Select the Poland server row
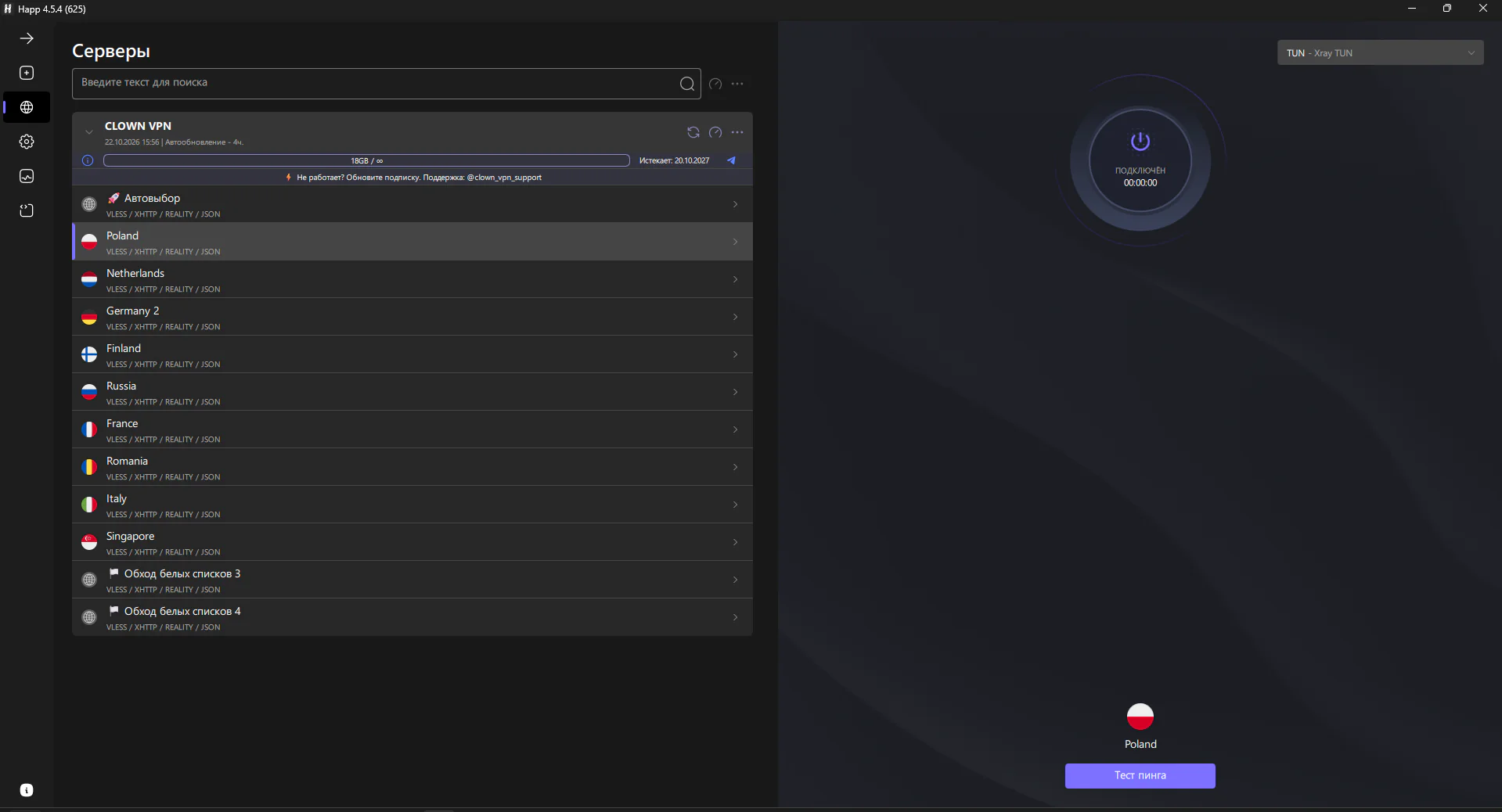1502x812 pixels. (x=412, y=242)
